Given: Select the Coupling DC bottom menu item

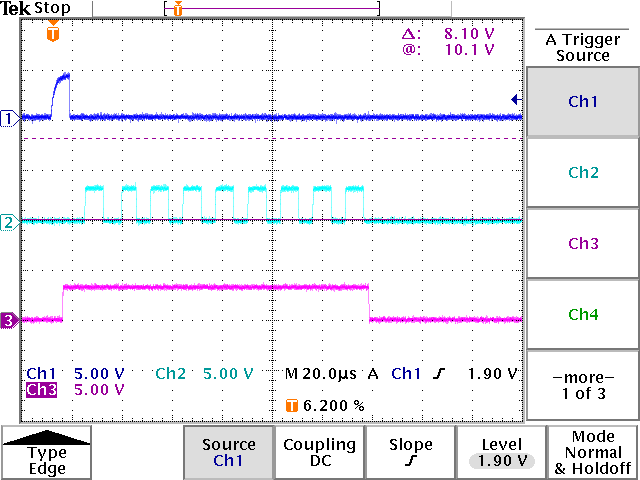Looking at the screenshot, I should (x=319, y=453).
